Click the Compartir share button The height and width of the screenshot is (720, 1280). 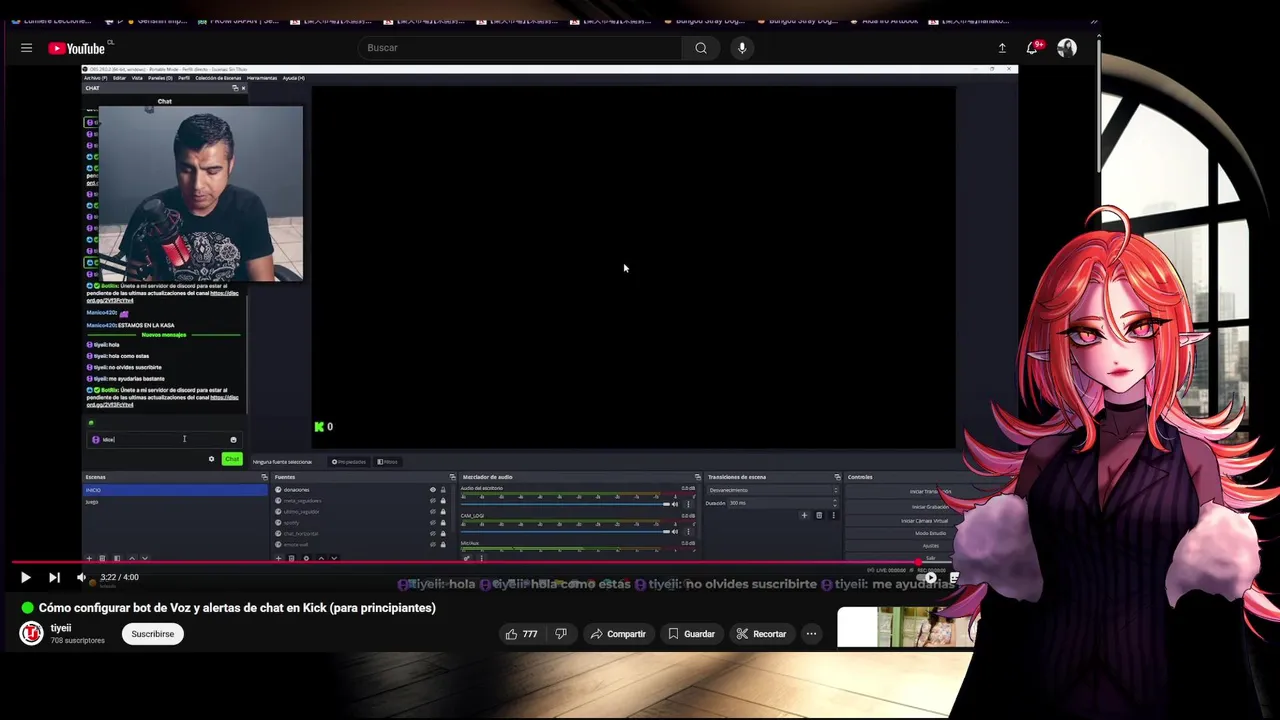point(618,634)
